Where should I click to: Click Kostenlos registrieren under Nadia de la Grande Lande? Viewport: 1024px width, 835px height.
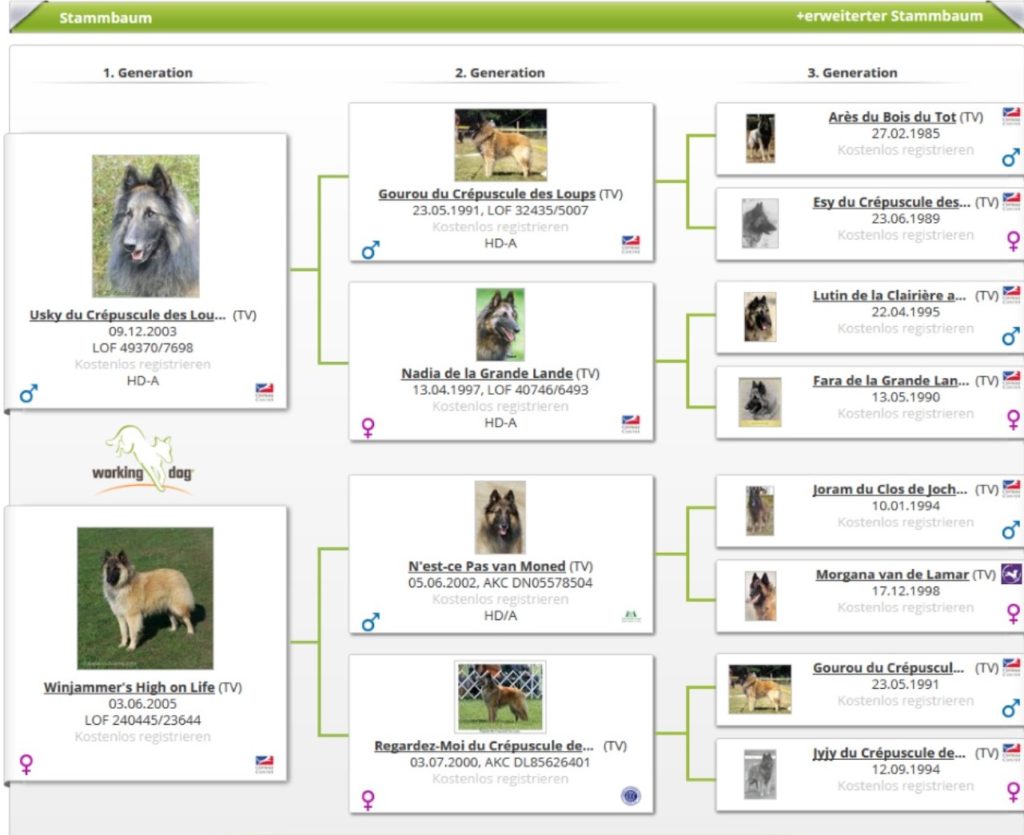[500, 406]
